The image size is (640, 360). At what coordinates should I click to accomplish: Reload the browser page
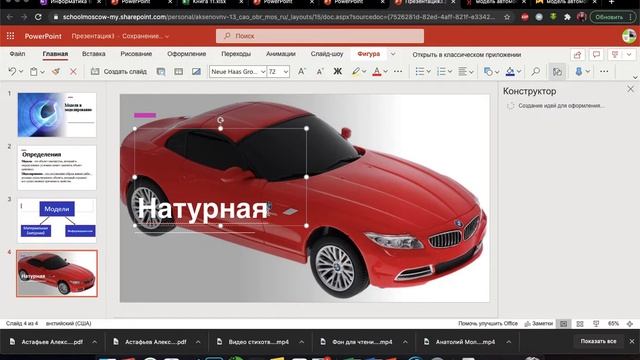(38, 17)
